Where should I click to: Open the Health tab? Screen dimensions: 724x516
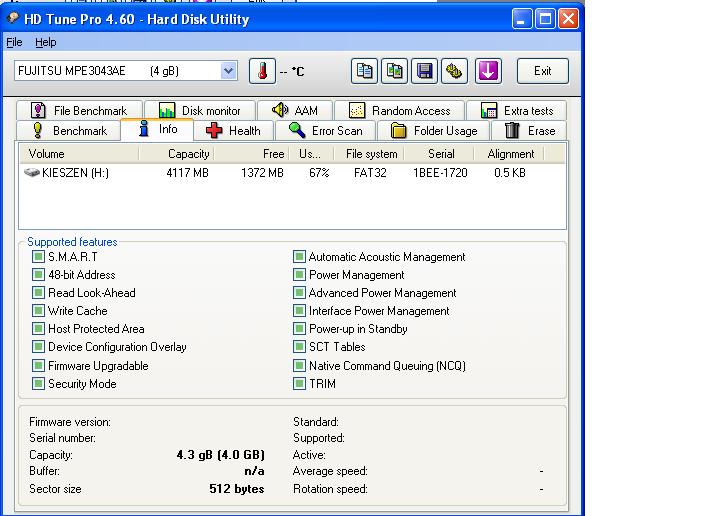pyautogui.click(x=234, y=131)
